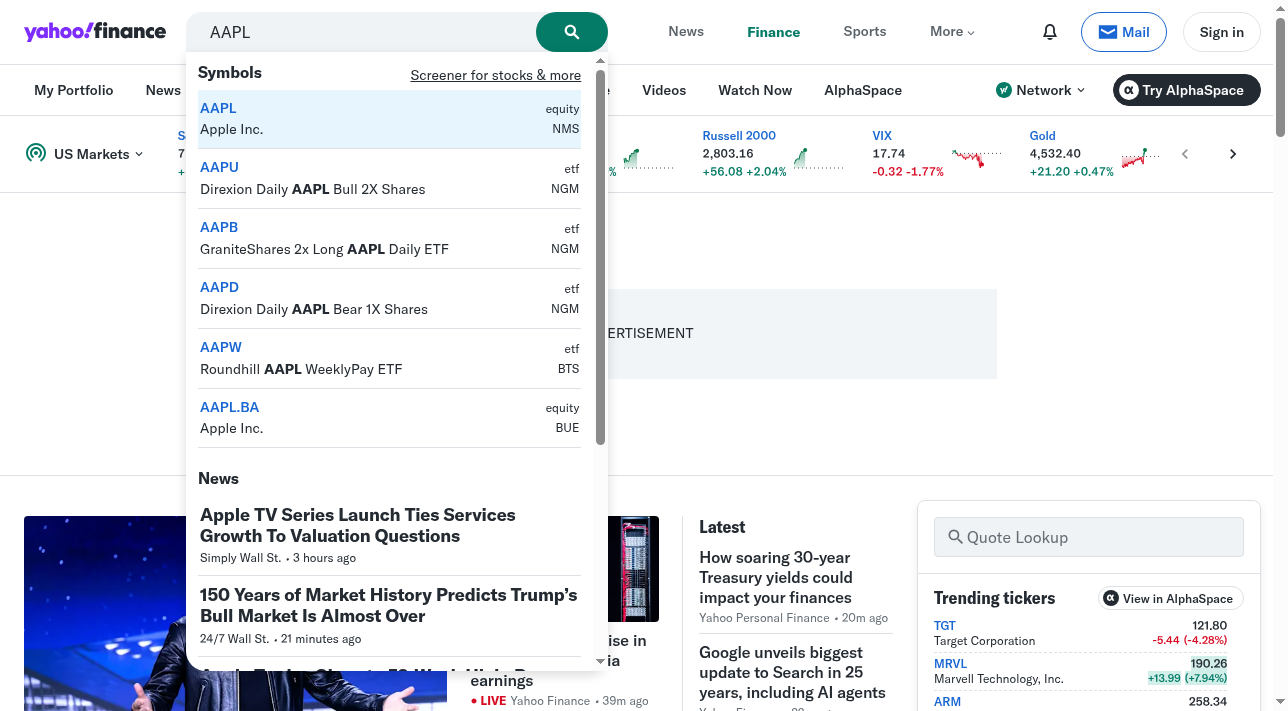Open the Watch Now menu item
Image resolution: width=1288 pixels, height=711 pixels.
pos(755,90)
